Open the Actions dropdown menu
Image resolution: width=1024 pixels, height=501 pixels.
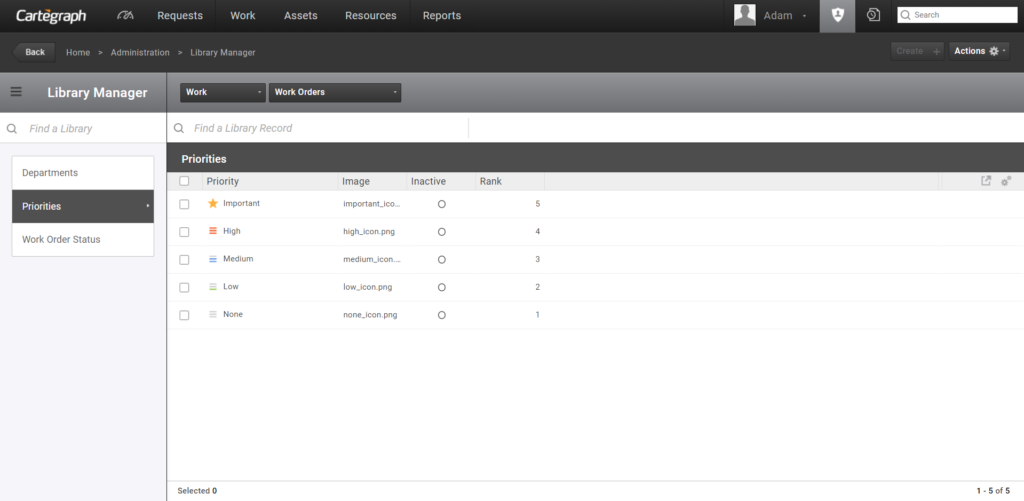[979, 51]
